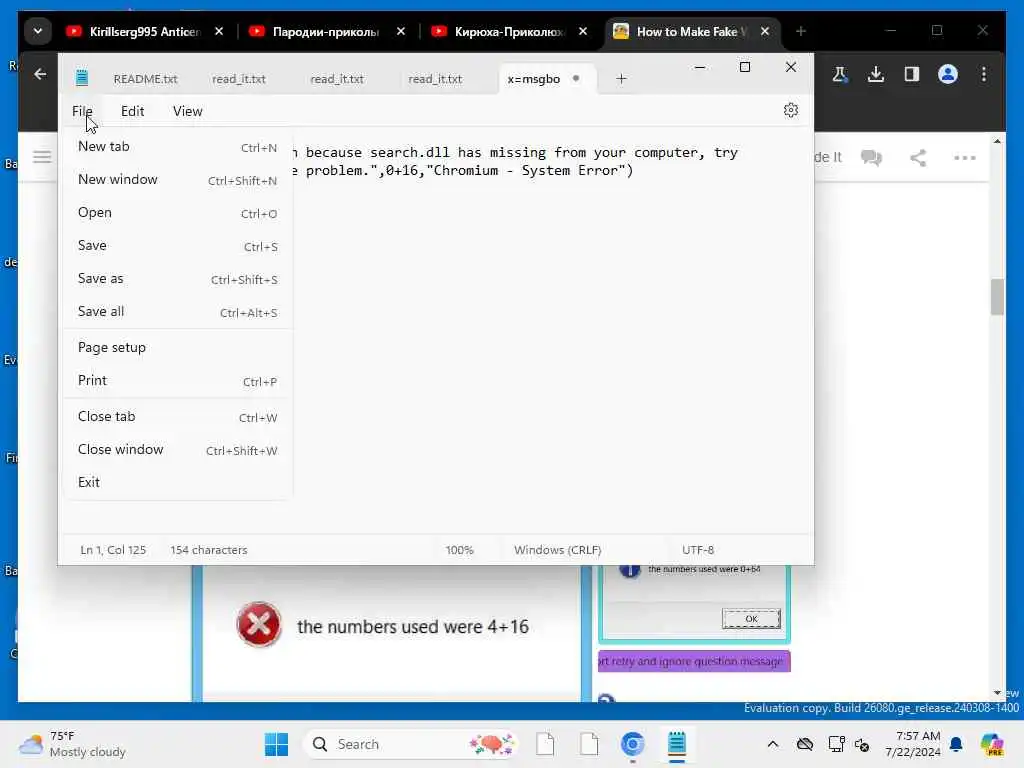Click the red error X image on page

point(259,624)
